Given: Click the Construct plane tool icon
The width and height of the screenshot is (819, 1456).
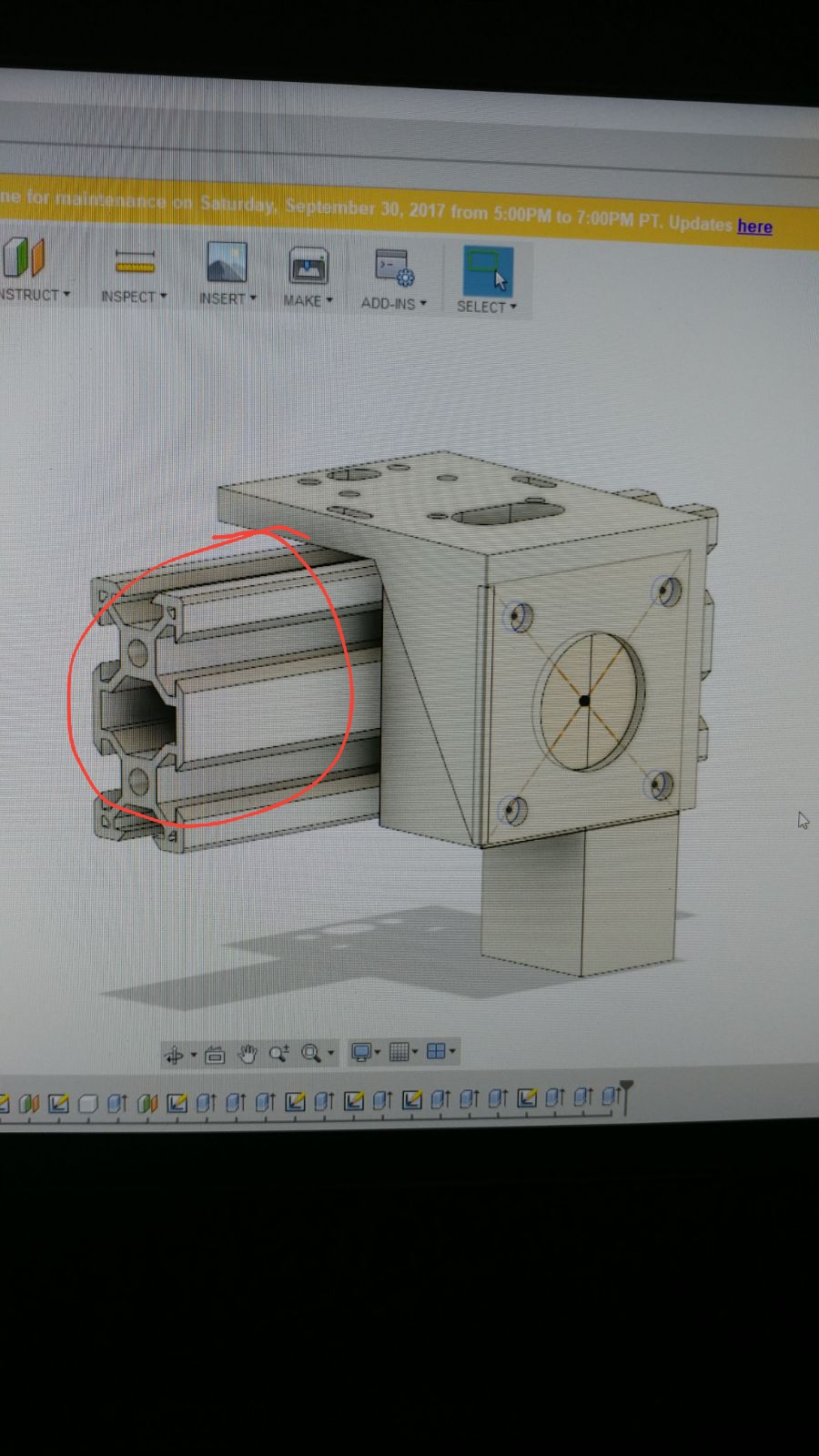Looking at the screenshot, I should pyautogui.click(x=23, y=258).
